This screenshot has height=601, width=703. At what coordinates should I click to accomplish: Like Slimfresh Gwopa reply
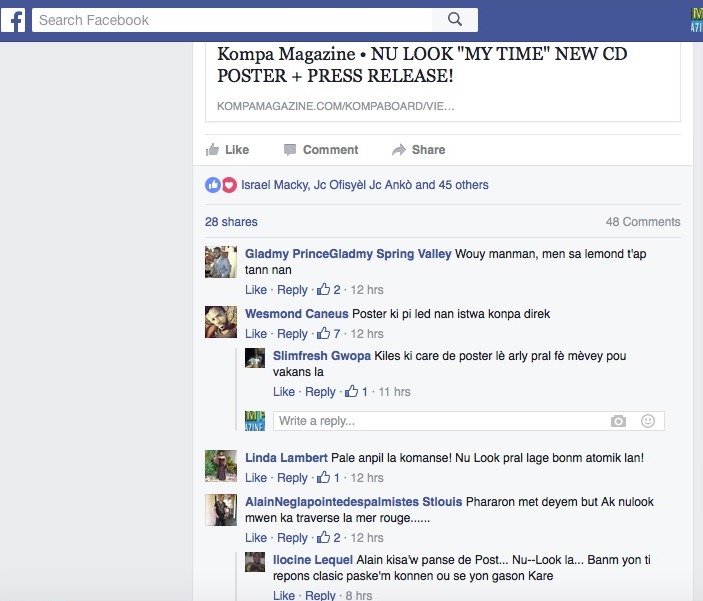coord(284,392)
